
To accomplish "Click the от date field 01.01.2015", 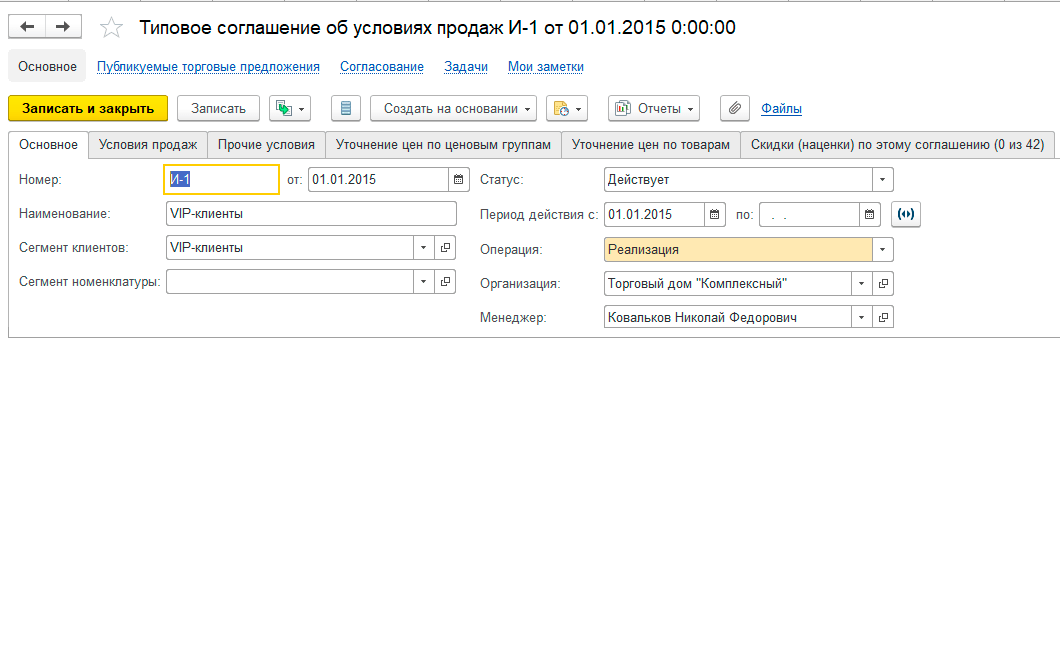I will click(x=379, y=180).
